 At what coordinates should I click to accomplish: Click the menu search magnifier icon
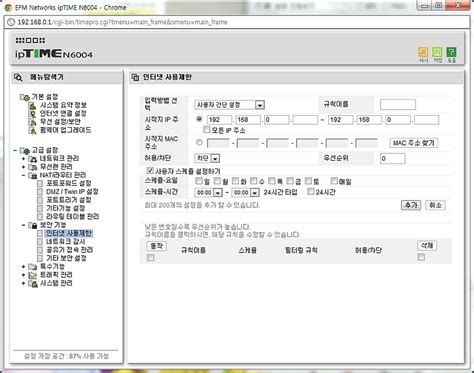click(18, 78)
